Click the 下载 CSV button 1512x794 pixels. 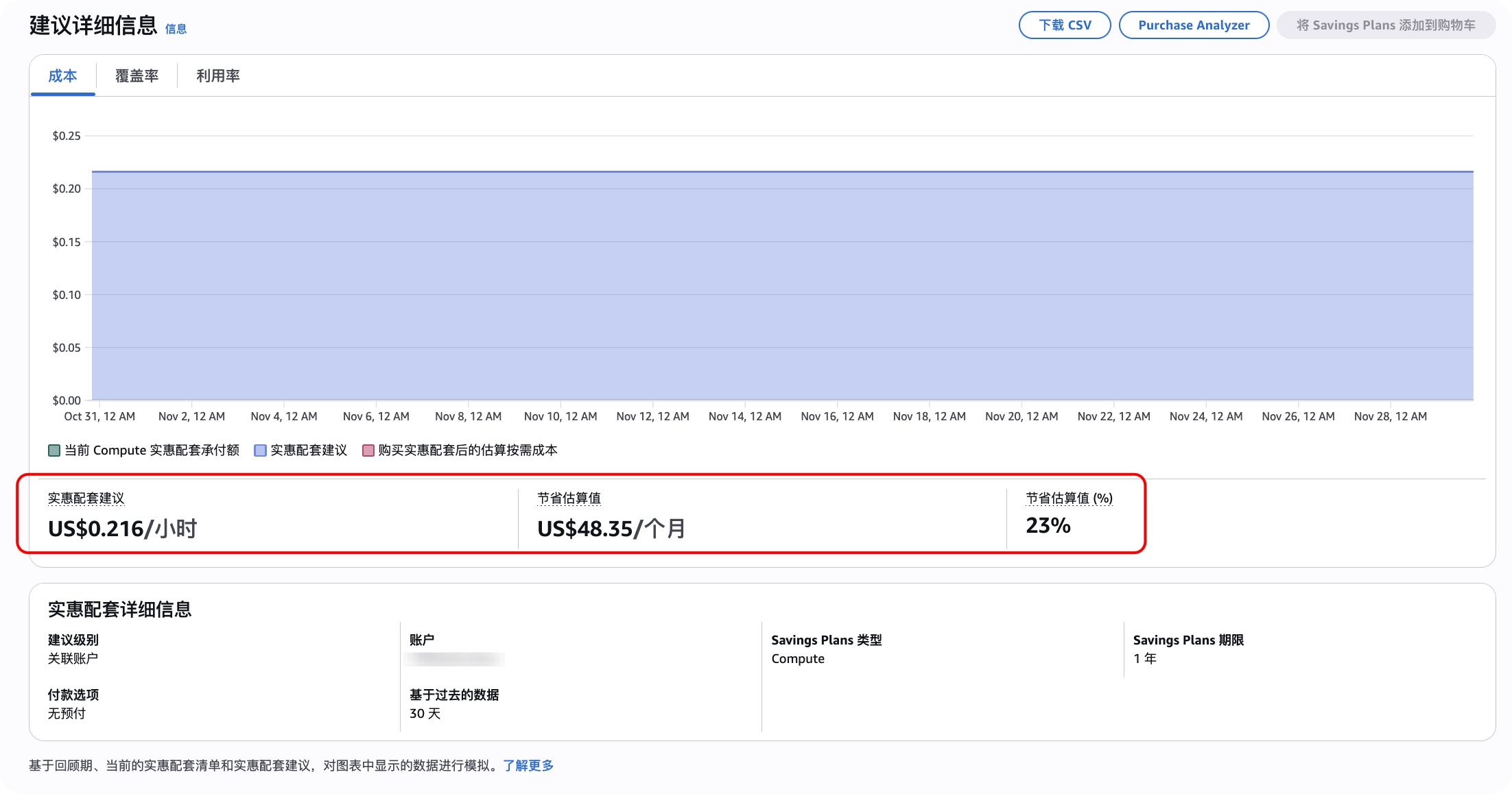[x=1064, y=25]
